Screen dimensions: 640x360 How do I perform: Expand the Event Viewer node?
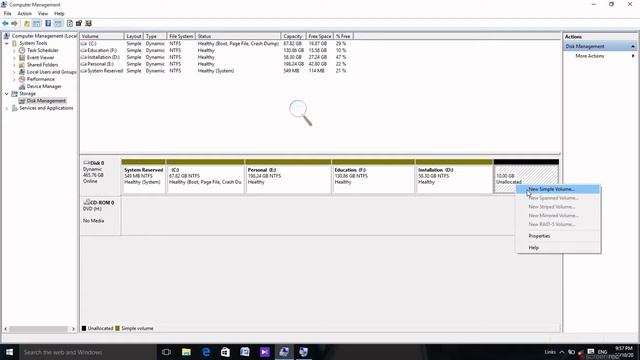click(14, 58)
